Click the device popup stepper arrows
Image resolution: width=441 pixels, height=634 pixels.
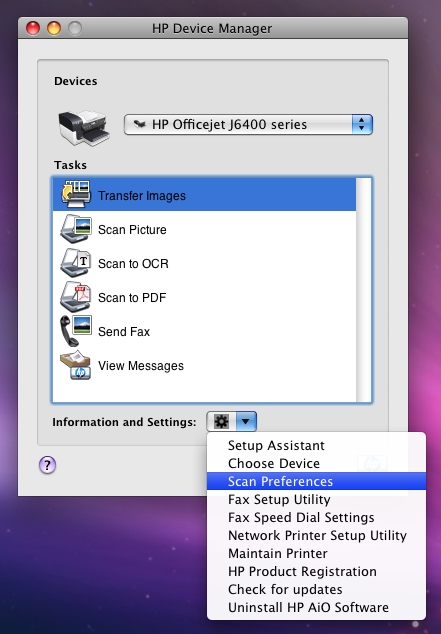click(362, 124)
